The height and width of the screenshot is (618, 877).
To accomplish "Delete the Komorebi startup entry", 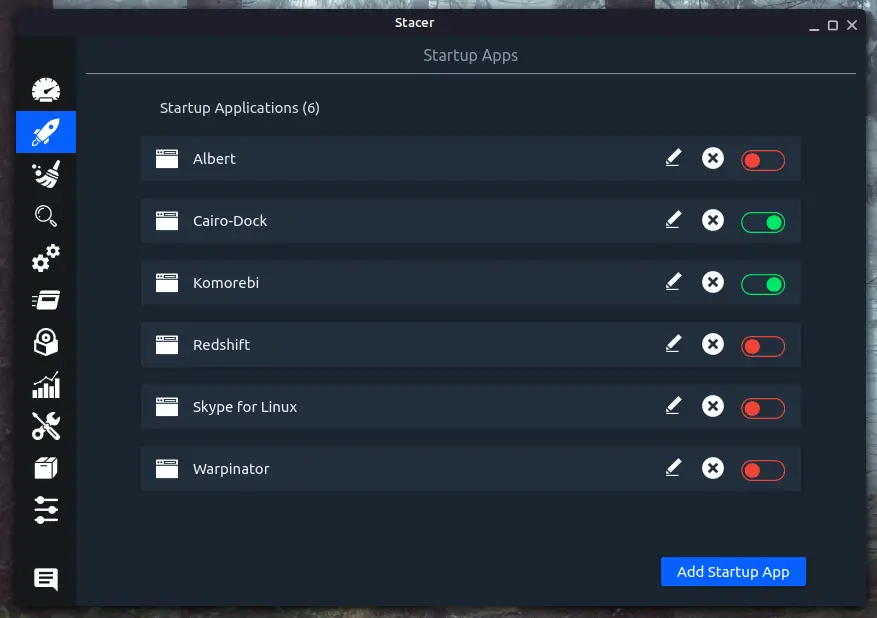I will [x=713, y=282].
